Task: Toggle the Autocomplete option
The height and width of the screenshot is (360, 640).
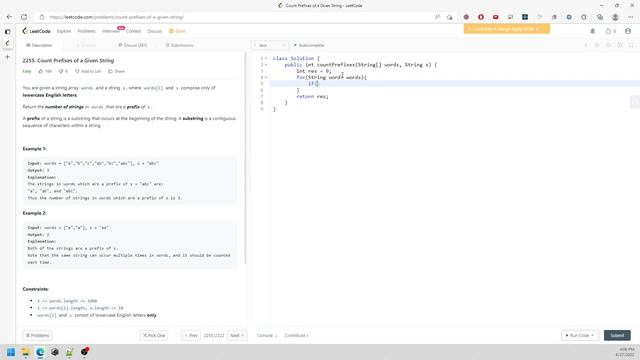Action: pyautogui.click(x=309, y=45)
